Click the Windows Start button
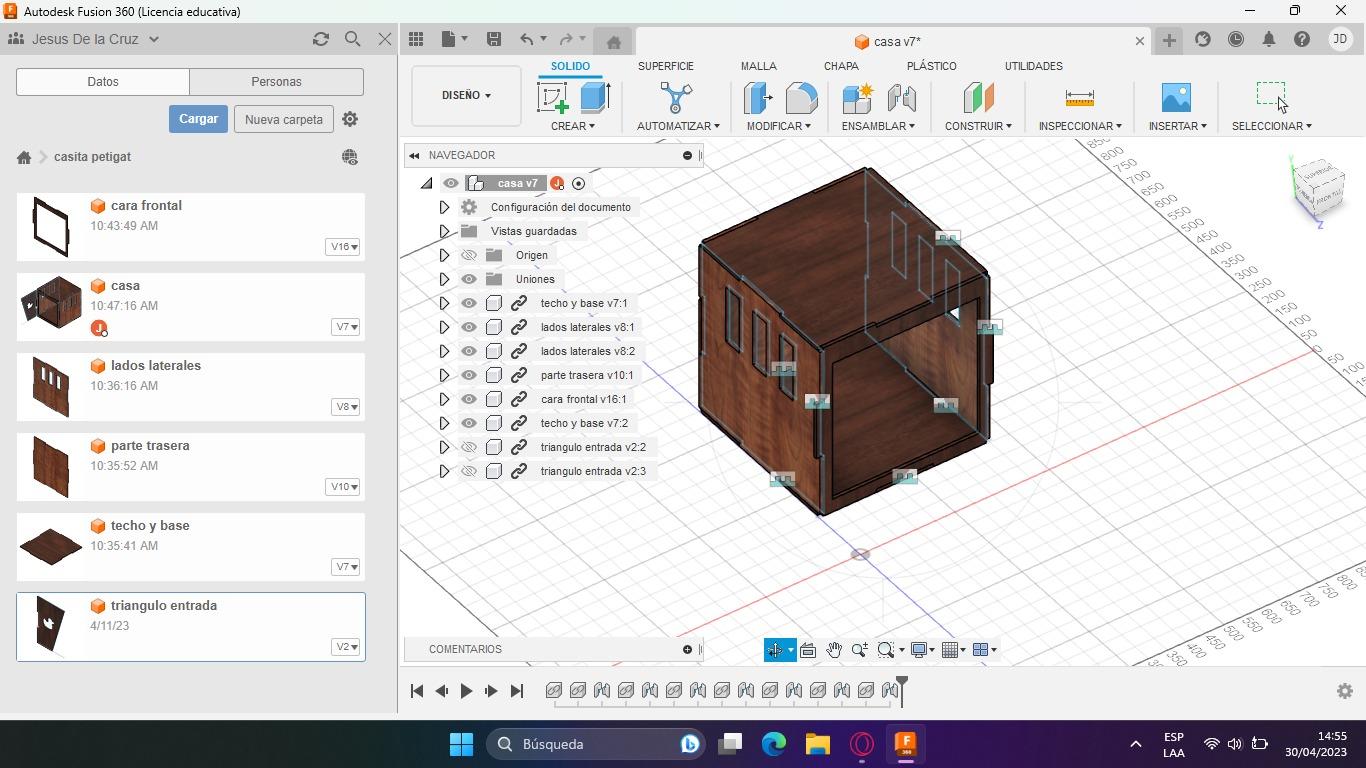1366x768 pixels. pos(461,744)
